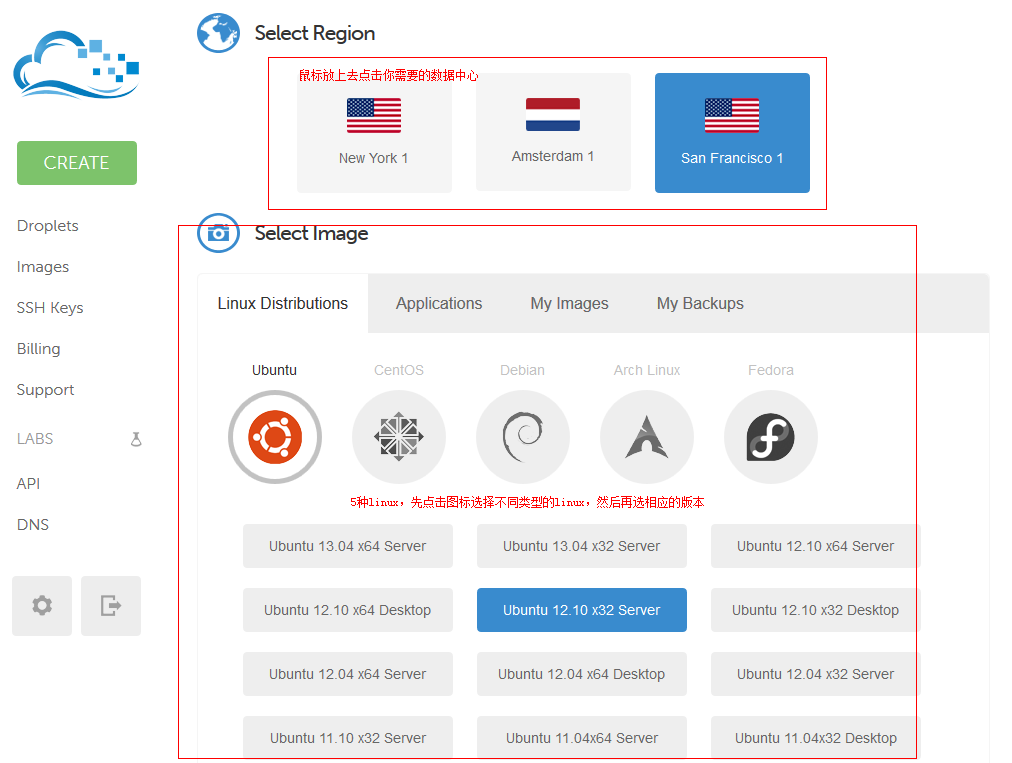Go to SSH Keys page
This screenshot has height=763, width=1012.
pyautogui.click(x=50, y=308)
